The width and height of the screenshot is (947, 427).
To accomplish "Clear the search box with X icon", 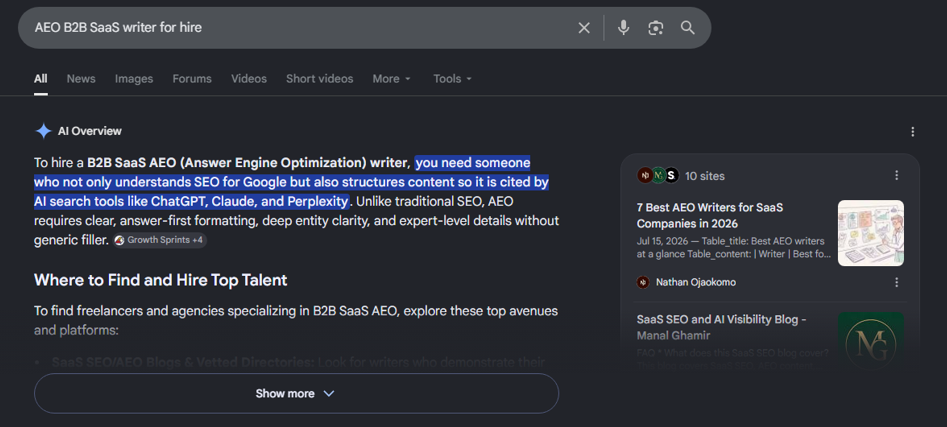I will coord(583,28).
